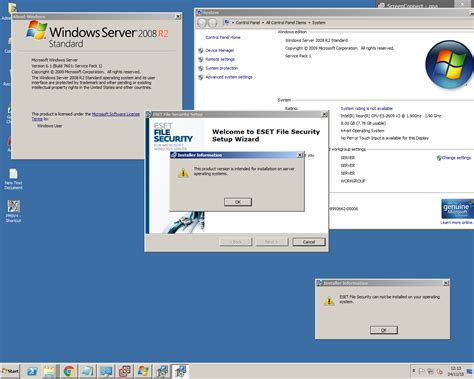The height and width of the screenshot is (379, 474).
Task: Open Microsoft Software License Terms link
Action: coord(116,114)
